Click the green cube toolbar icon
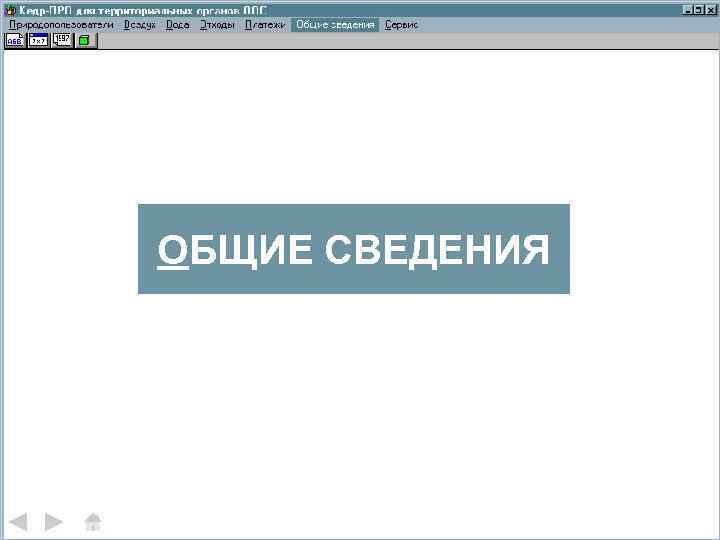Image resolution: width=720 pixels, height=540 pixels. point(85,40)
